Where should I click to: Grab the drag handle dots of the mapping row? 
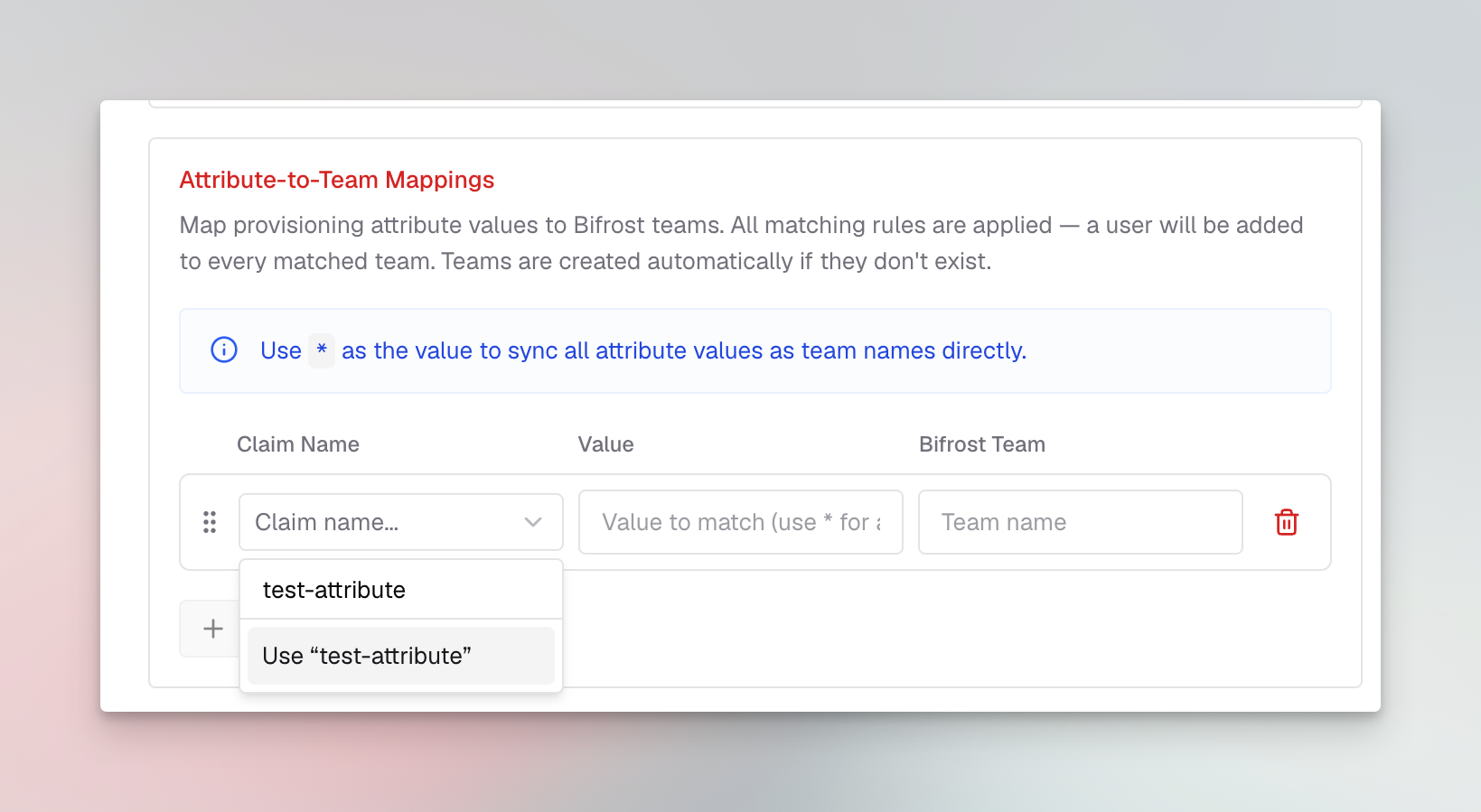click(210, 522)
